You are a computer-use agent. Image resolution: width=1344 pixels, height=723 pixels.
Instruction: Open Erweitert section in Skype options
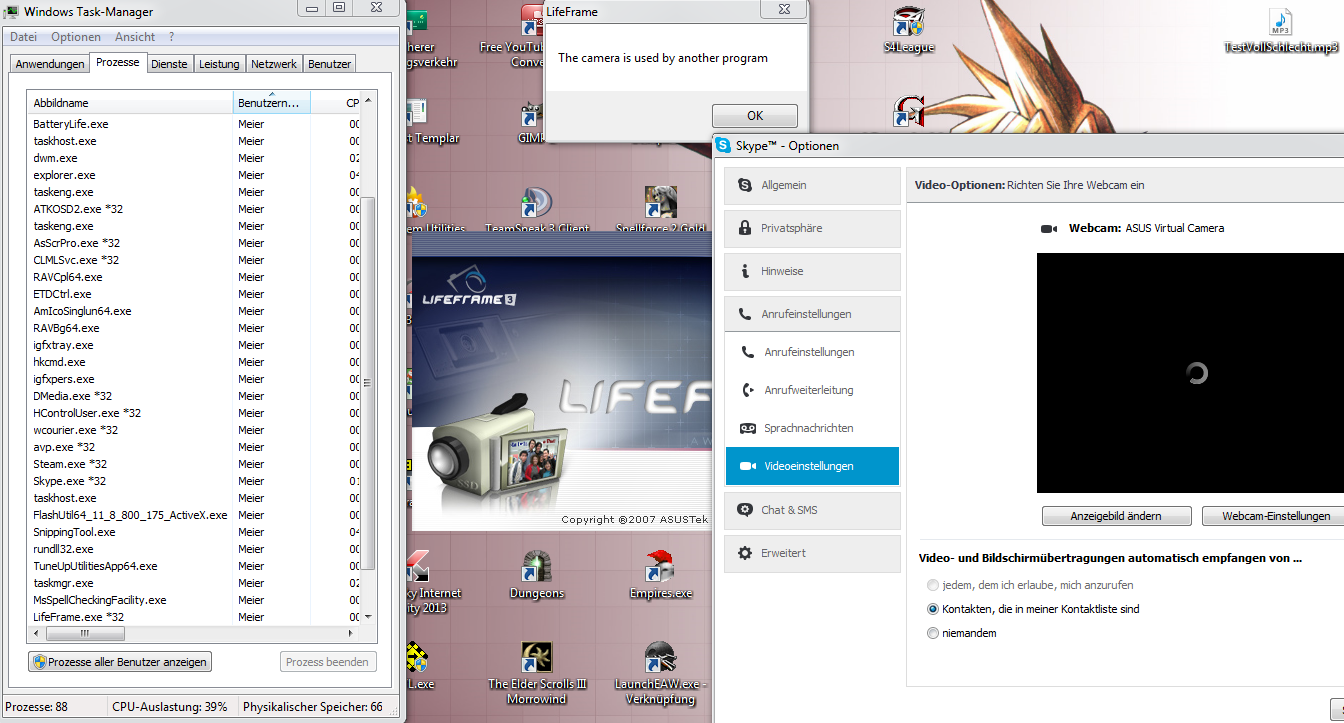(812, 553)
